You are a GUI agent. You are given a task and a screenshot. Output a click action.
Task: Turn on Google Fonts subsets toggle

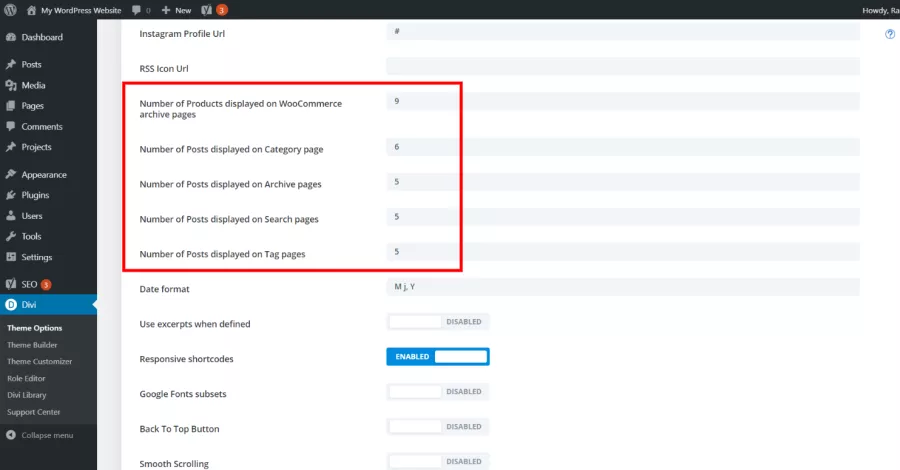coord(438,392)
